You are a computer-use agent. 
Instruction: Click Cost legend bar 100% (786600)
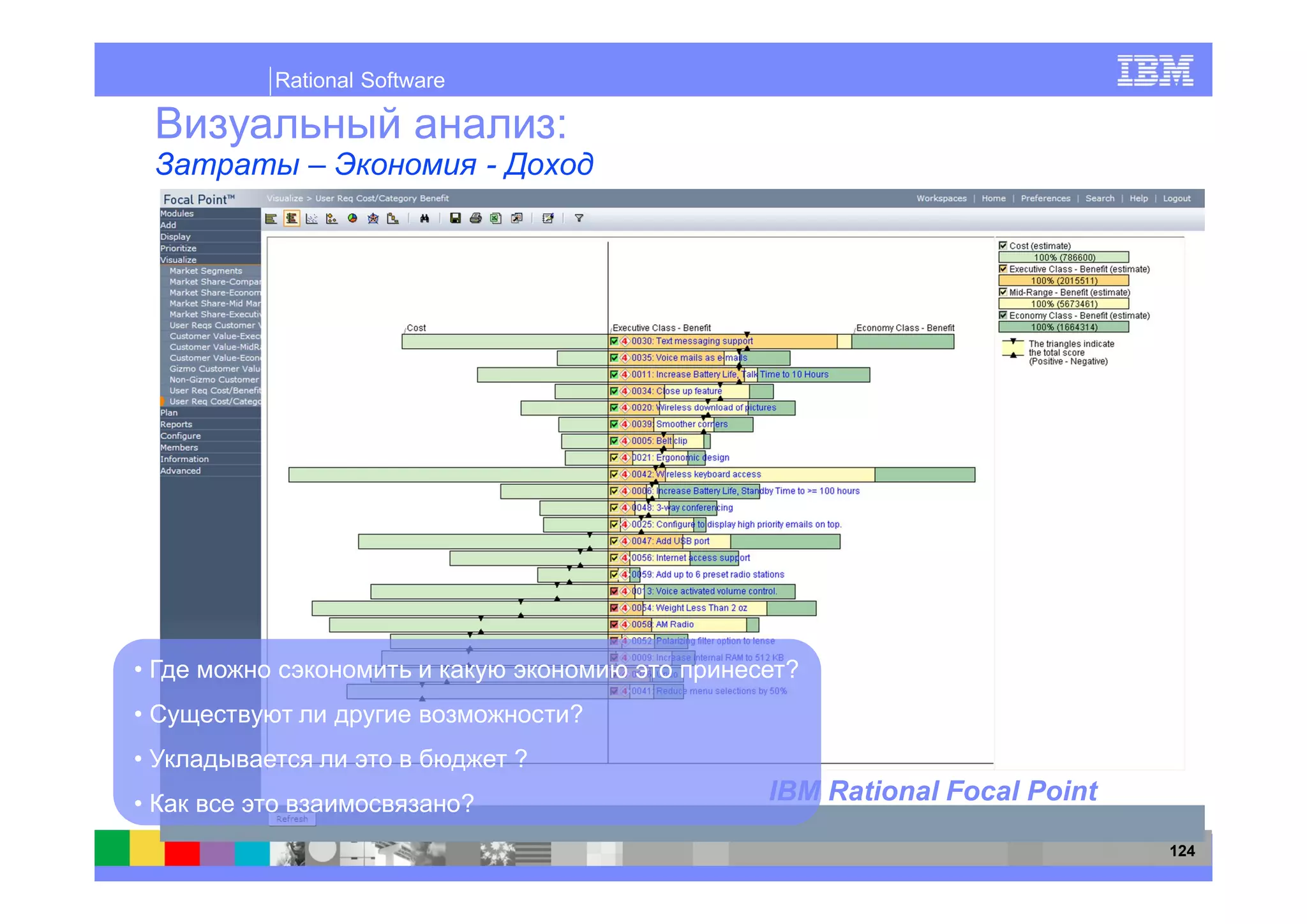pos(1064,257)
